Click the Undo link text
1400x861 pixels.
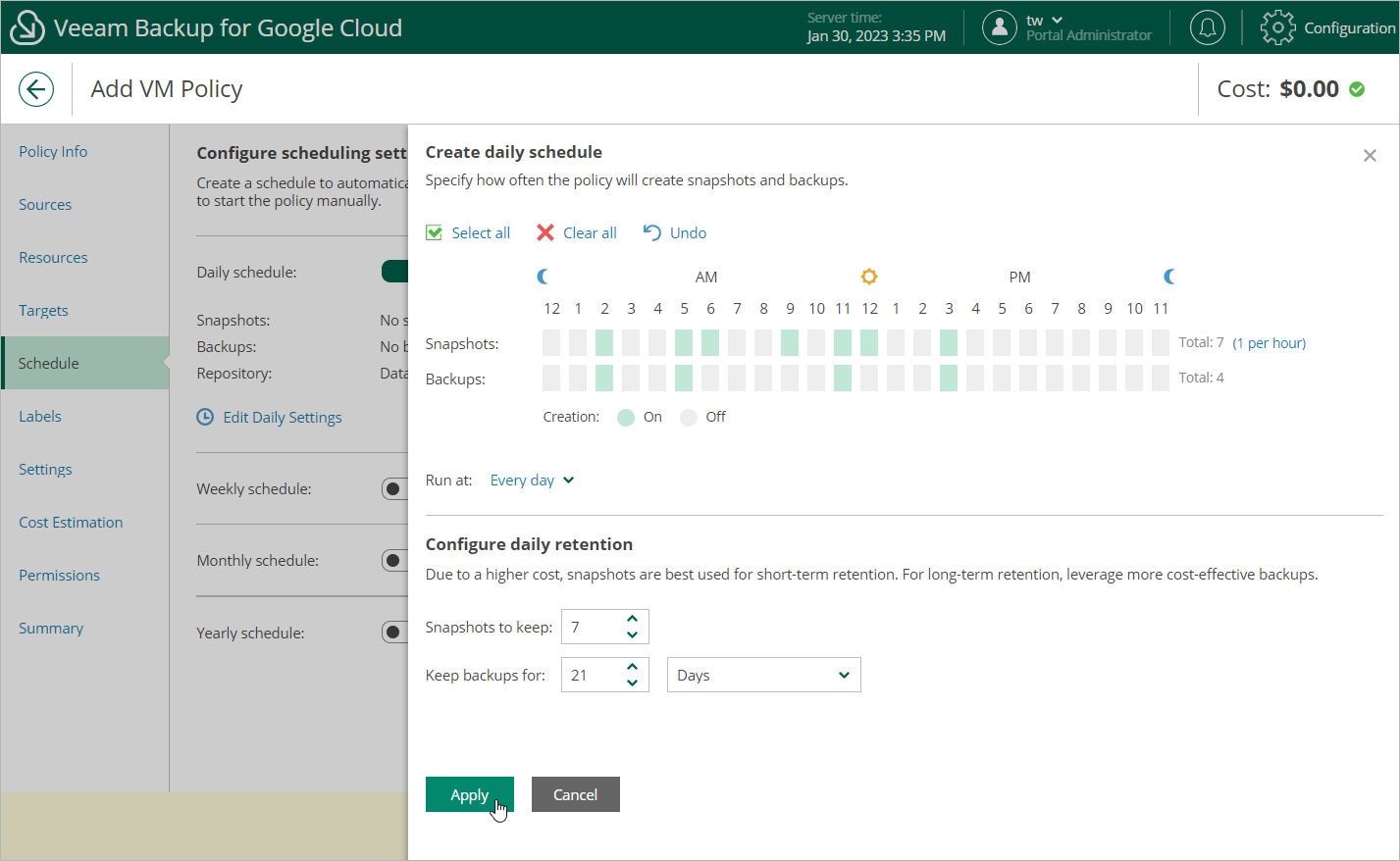pos(688,232)
